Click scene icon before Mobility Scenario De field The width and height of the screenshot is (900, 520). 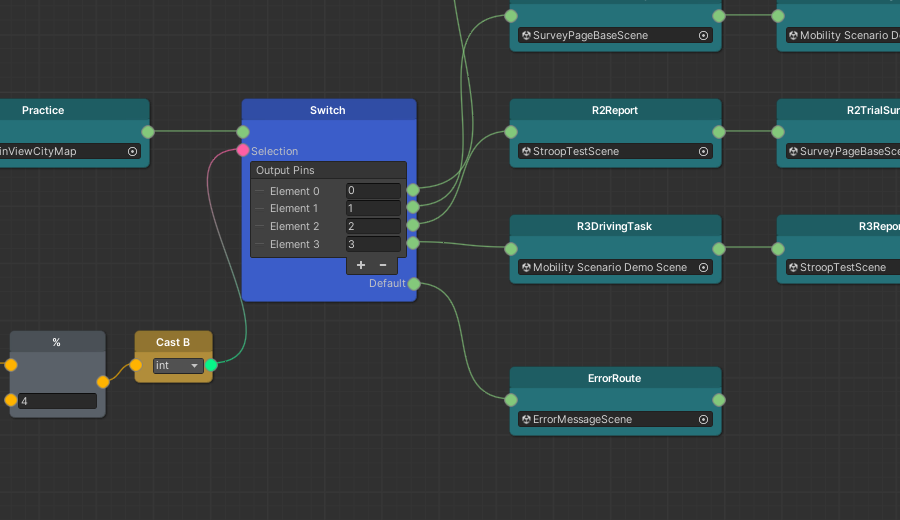793,36
